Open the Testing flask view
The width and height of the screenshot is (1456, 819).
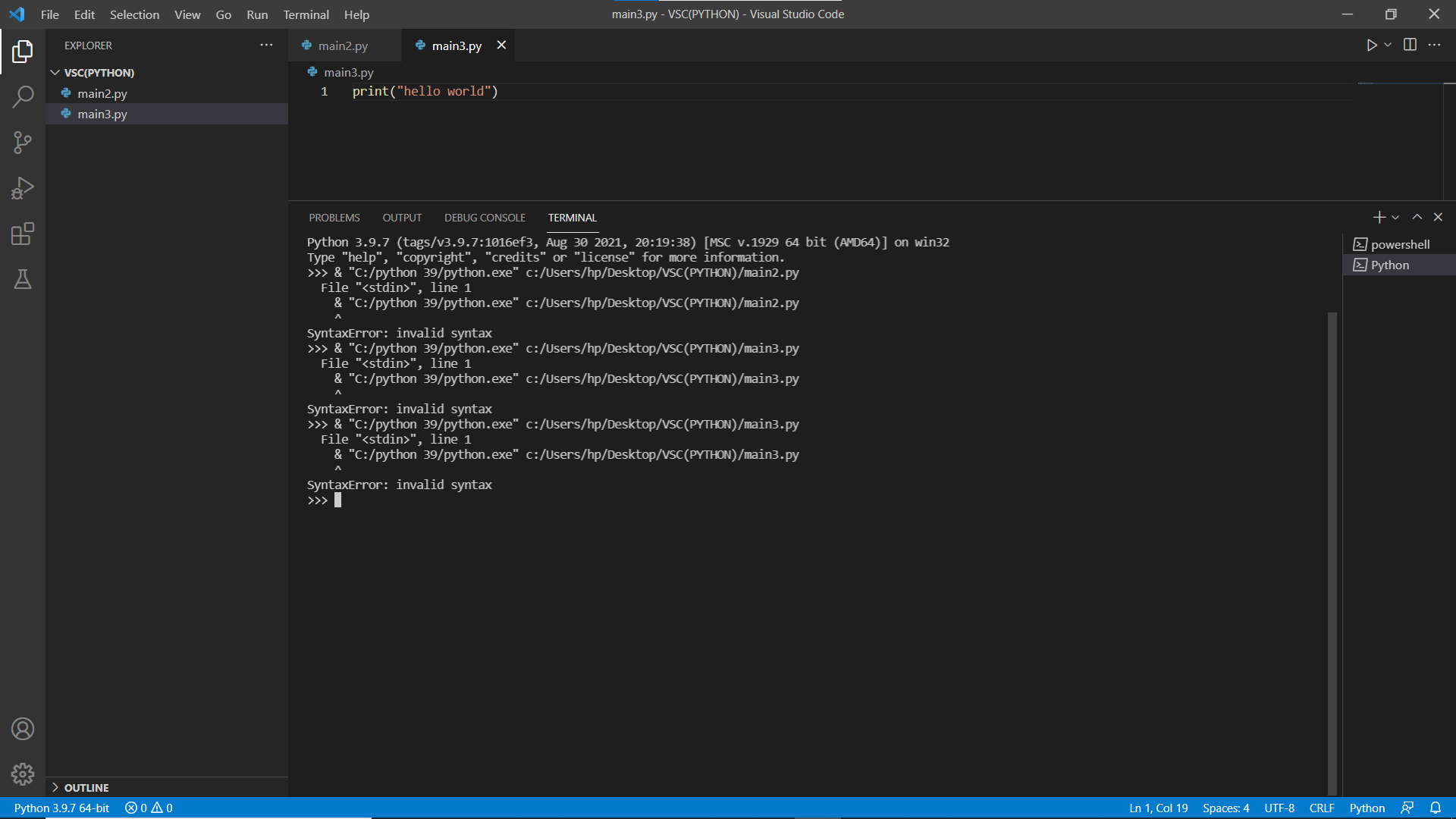(23, 279)
